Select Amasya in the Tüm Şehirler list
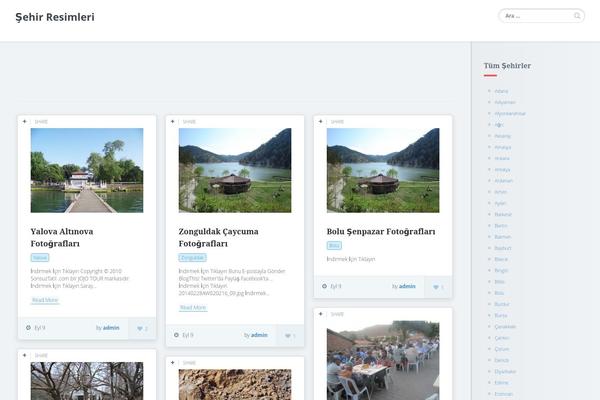This screenshot has height=400, width=600. (502, 147)
